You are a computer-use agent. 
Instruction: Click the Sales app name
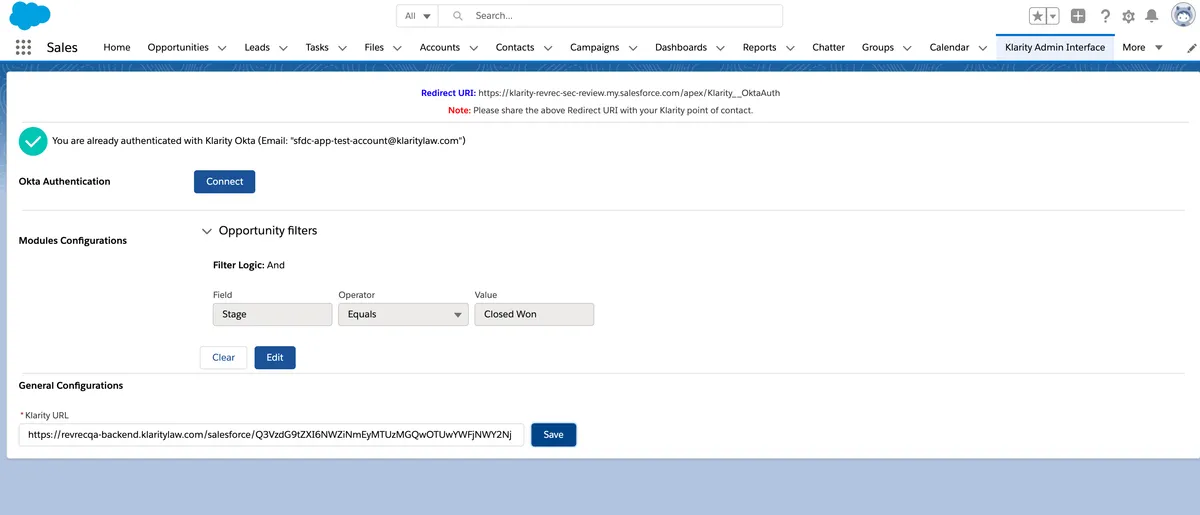click(62, 47)
